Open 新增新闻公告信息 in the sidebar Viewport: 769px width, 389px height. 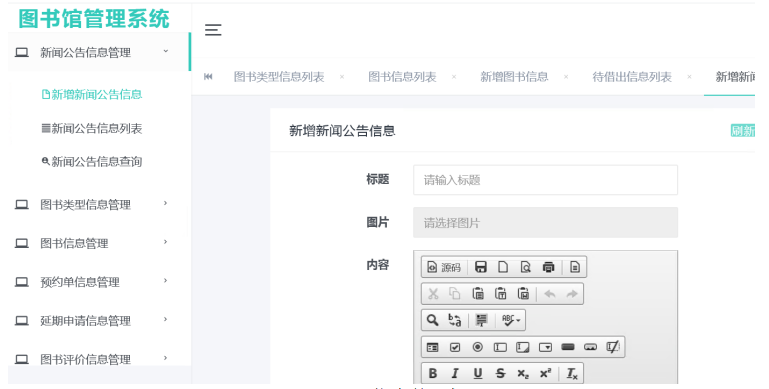[92, 94]
